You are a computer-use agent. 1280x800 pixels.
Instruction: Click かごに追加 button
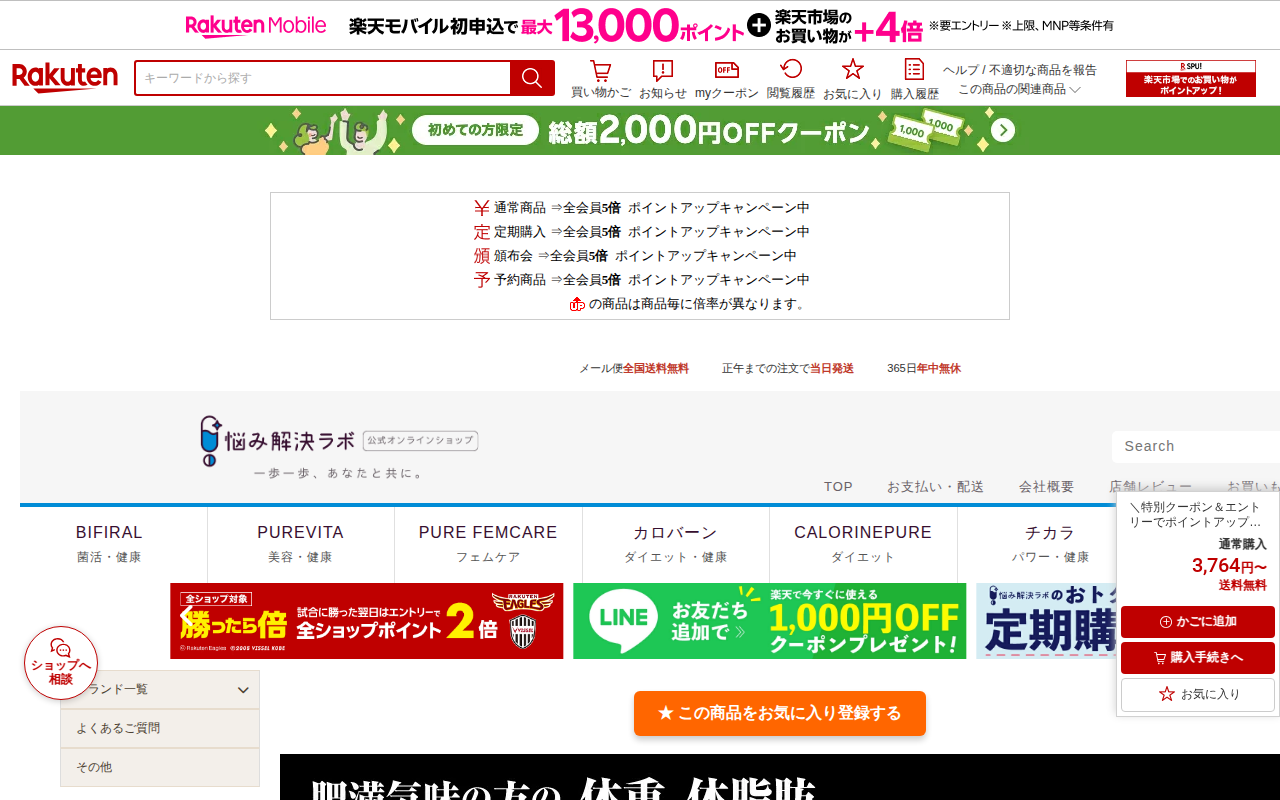1198,622
